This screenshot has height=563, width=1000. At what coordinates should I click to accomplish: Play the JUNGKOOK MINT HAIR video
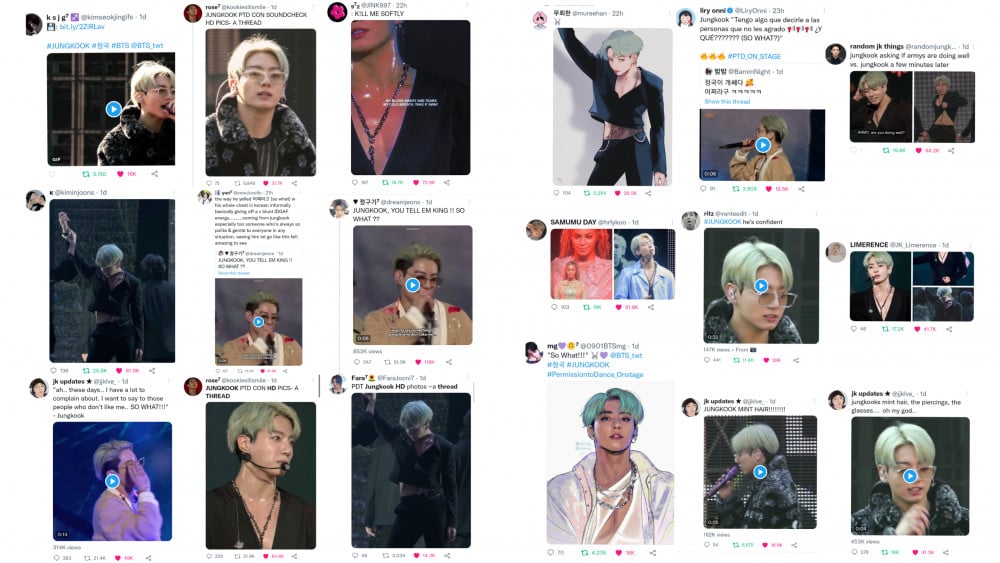coord(760,472)
